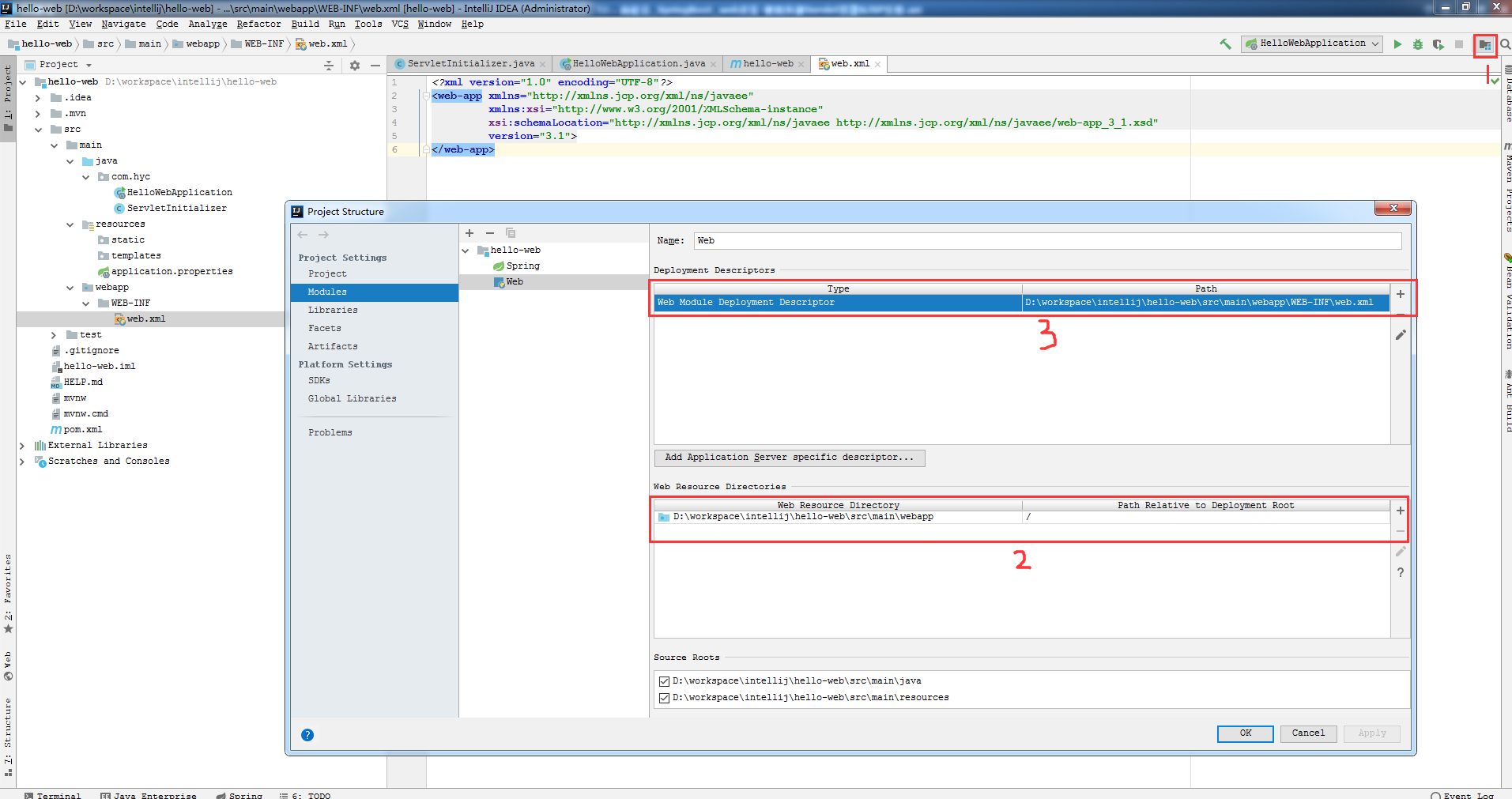Remove selected web resource directory
Viewport: 1512px width, 799px height.
[1401, 531]
